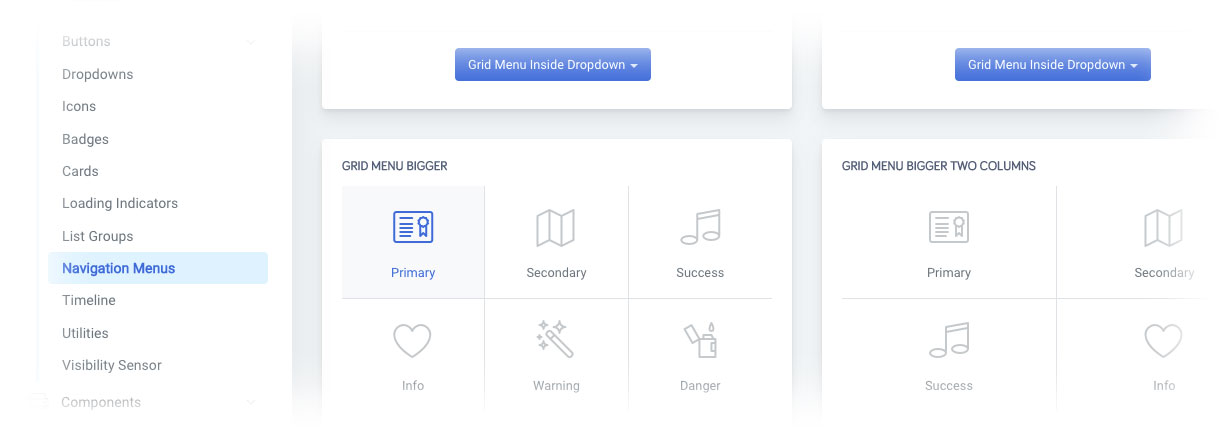Click the Primary certificate icon in two columns grid
Screen dimensions: 1229x440
pyautogui.click(x=949, y=228)
